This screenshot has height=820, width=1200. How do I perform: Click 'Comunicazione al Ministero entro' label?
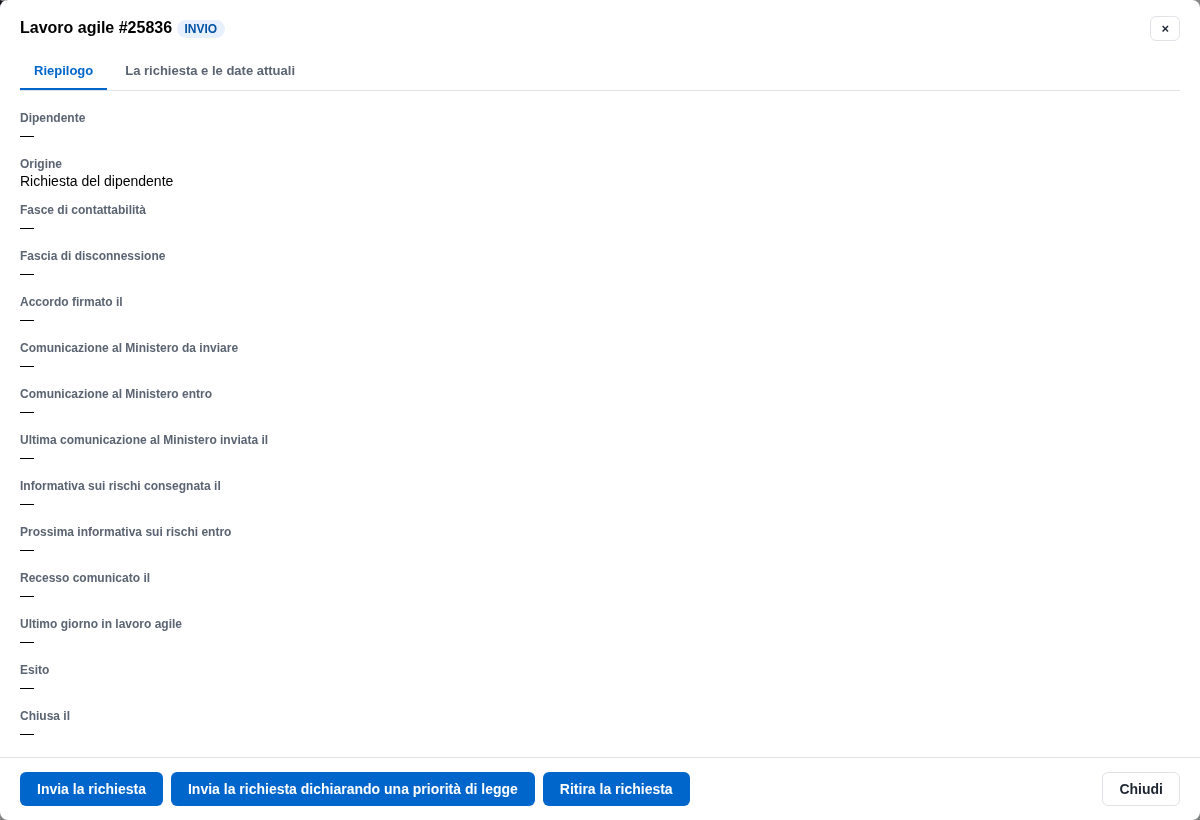[116, 394]
